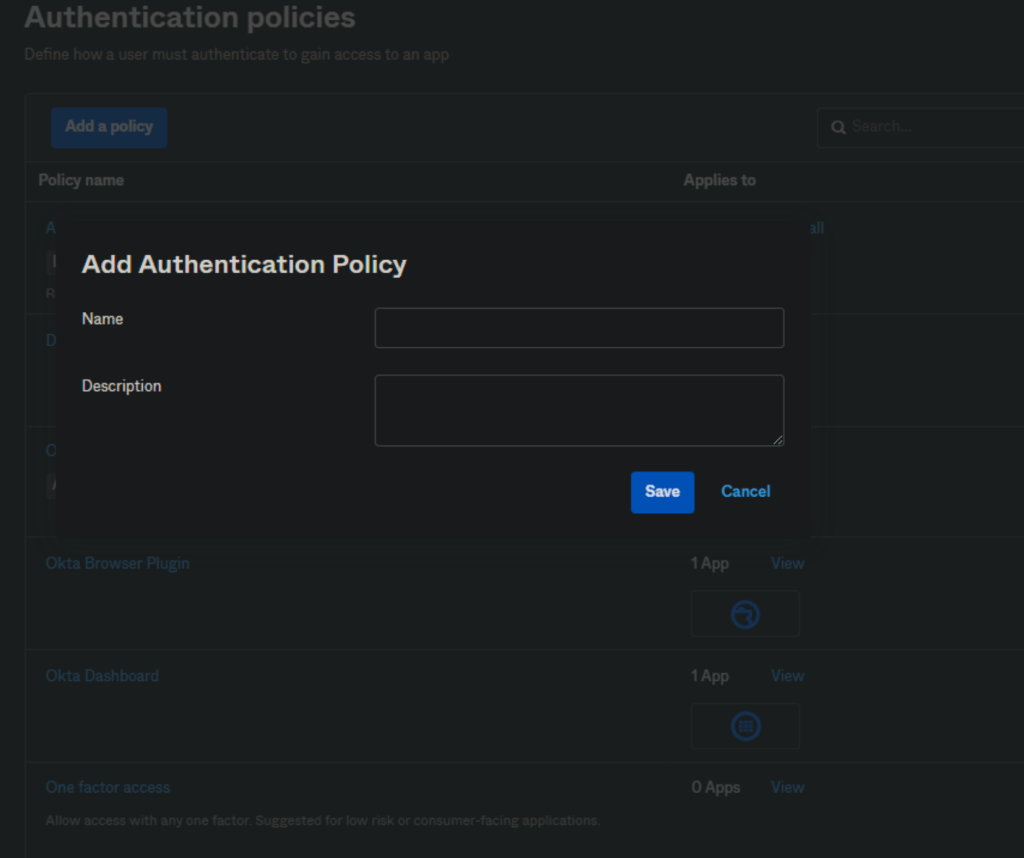Viewport: 1024px width, 858px height.
Task: Click the Applies to column header
Action: coord(719,180)
